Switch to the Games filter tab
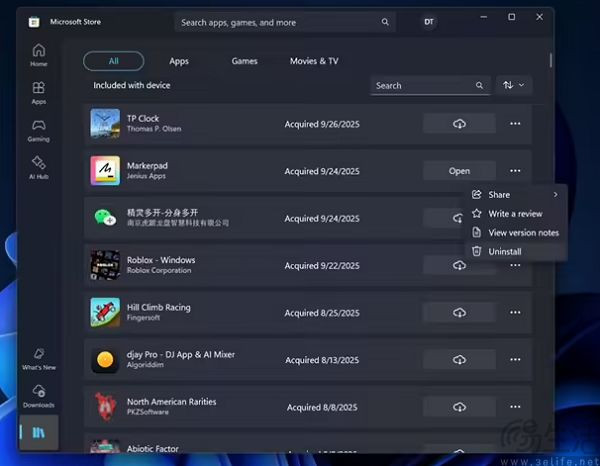Viewport: 600px width, 466px height. [245, 61]
